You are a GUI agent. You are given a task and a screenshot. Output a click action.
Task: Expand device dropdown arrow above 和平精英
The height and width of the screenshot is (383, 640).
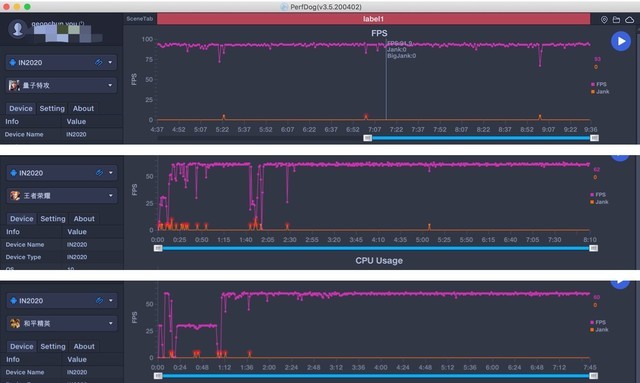click(111, 301)
